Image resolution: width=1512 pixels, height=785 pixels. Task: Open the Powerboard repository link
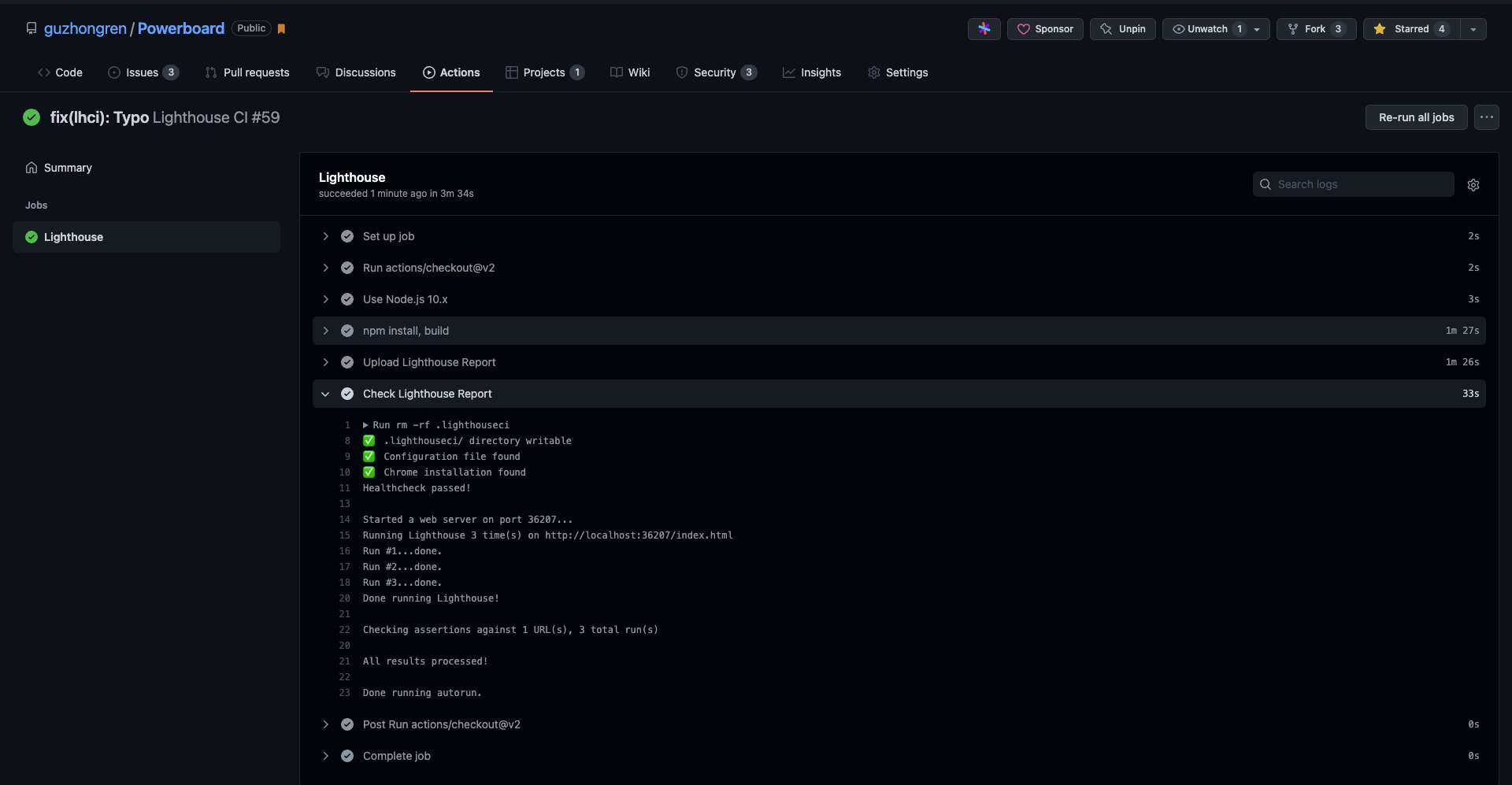[x=181, y=28]
